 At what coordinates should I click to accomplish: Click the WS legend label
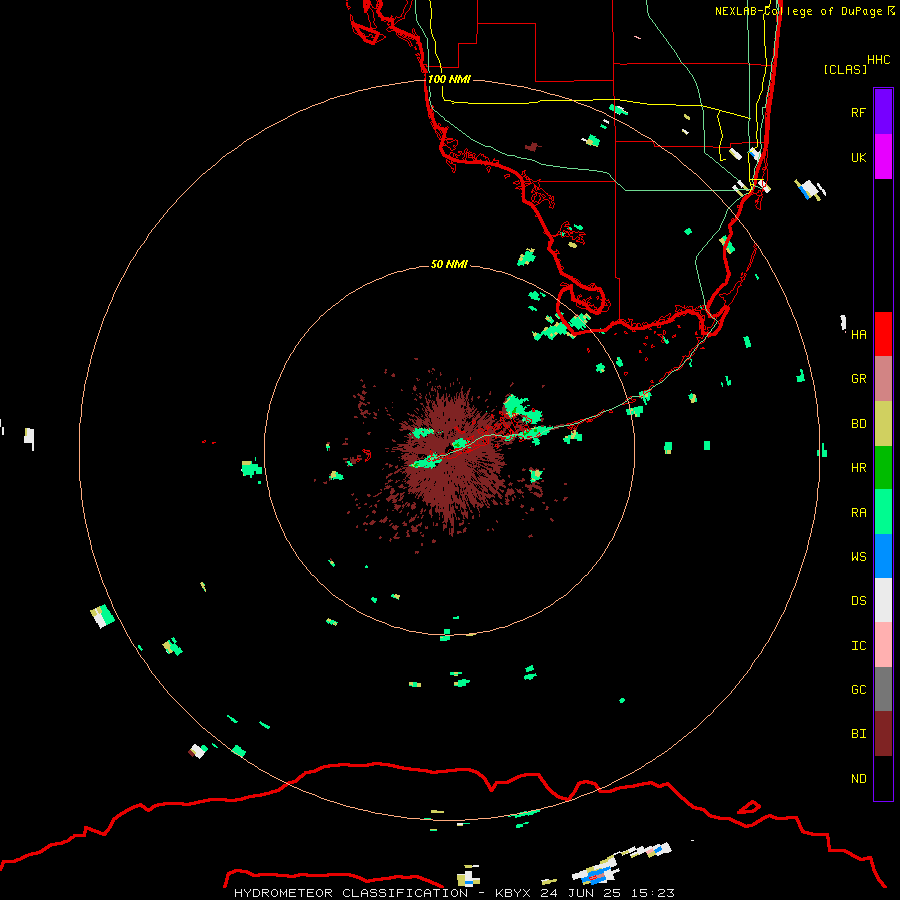click(x=858, y=556)
